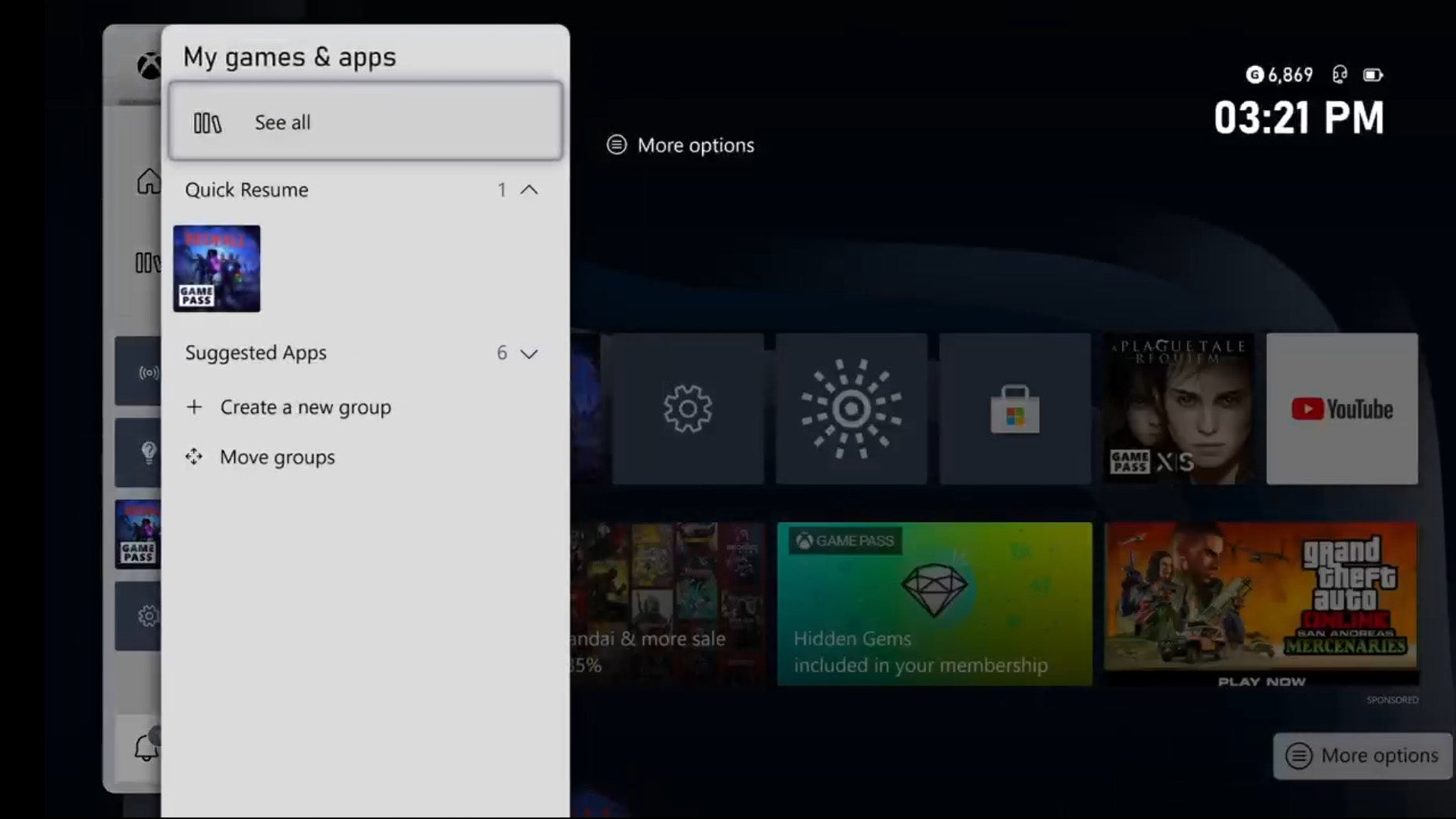Click the Suggested Apps count 6

click(502, 353)
